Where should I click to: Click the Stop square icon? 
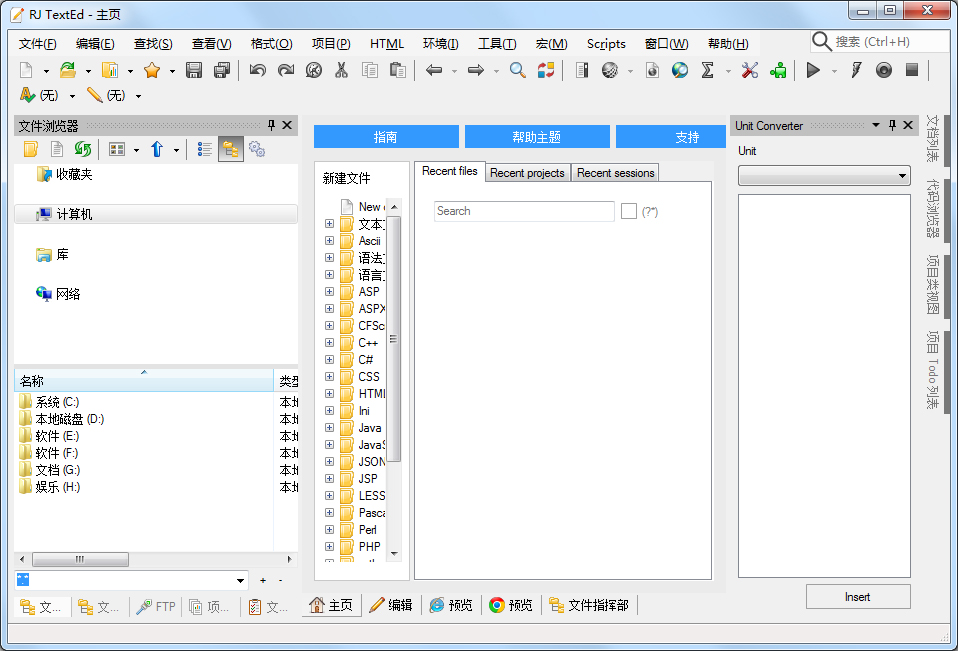pyautogui.click(x=912, y=70)
